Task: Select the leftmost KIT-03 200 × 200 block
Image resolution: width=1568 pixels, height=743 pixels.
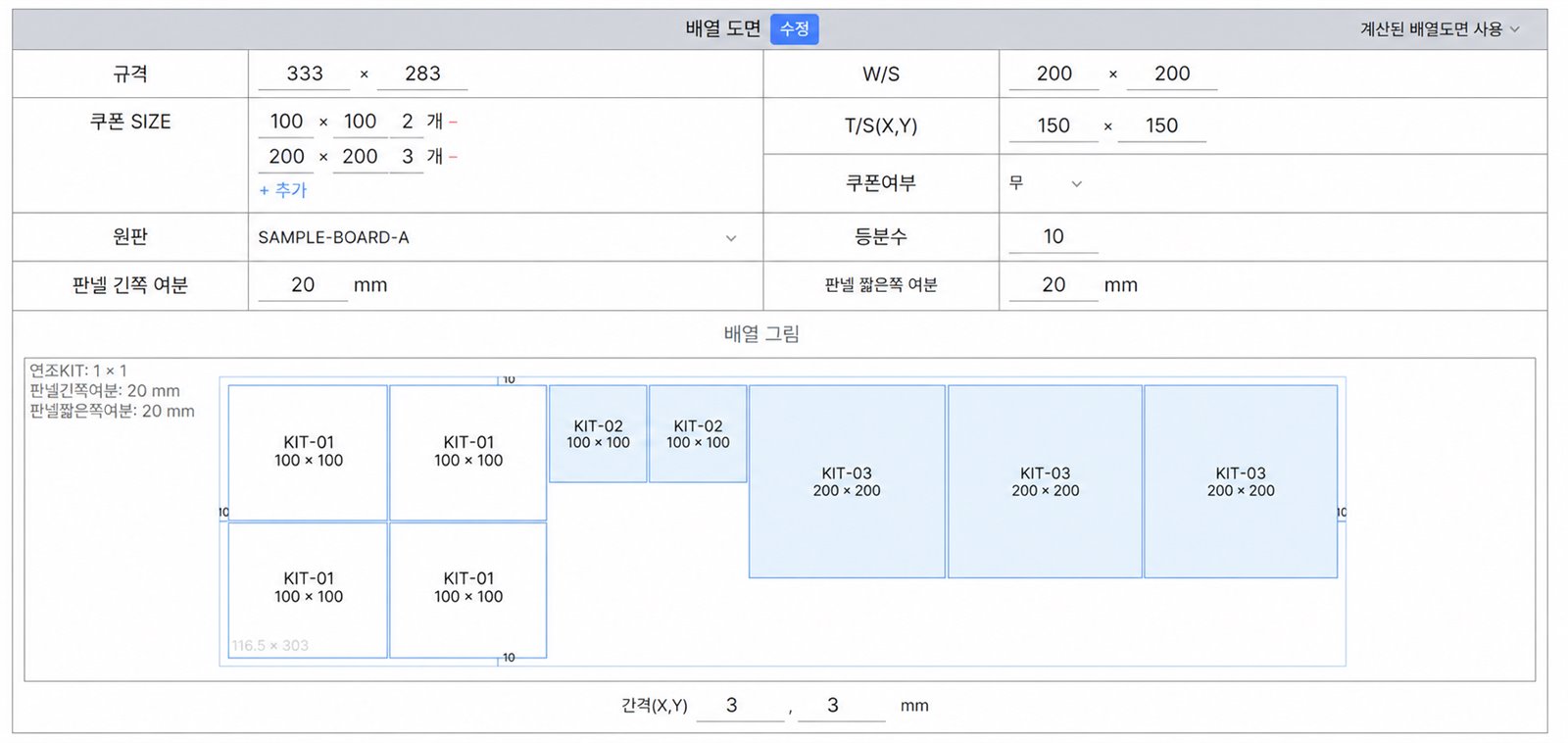Action: (847, 481)
